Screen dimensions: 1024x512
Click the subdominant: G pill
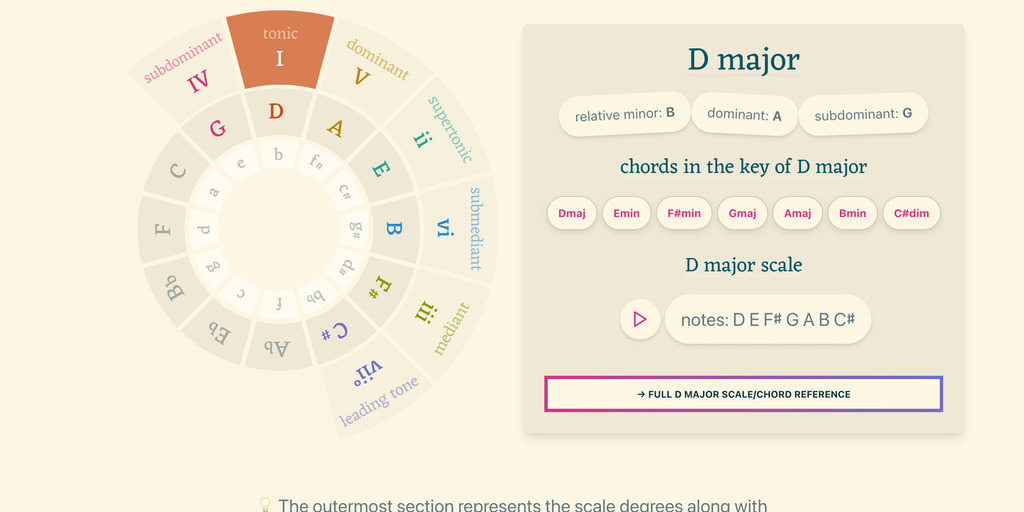pos(863,115)
